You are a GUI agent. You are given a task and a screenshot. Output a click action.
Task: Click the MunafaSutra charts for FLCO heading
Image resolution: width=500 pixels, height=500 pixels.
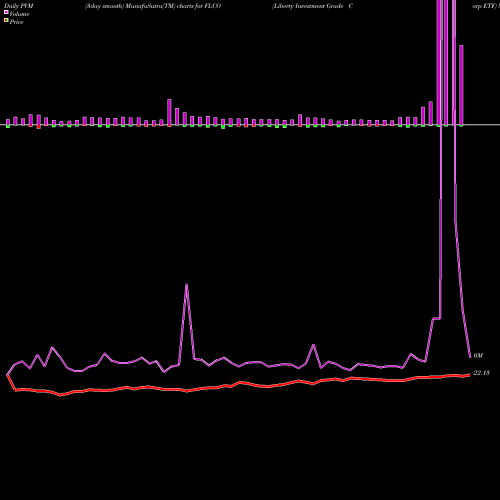[153, 6]
